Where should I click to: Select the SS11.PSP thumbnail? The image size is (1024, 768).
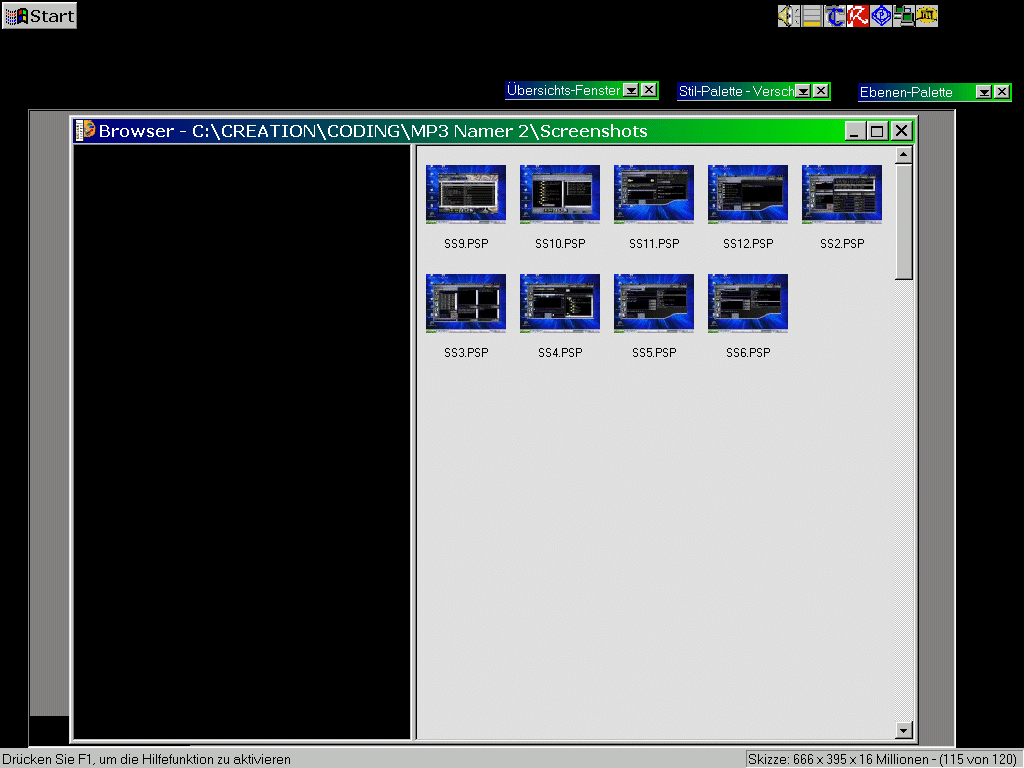click(x=654, y=195)
